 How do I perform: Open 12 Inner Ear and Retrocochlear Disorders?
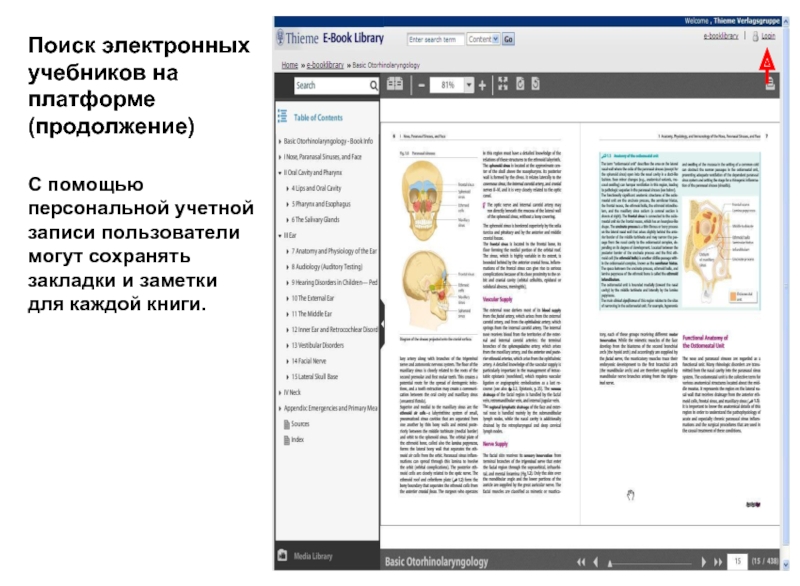334,330
